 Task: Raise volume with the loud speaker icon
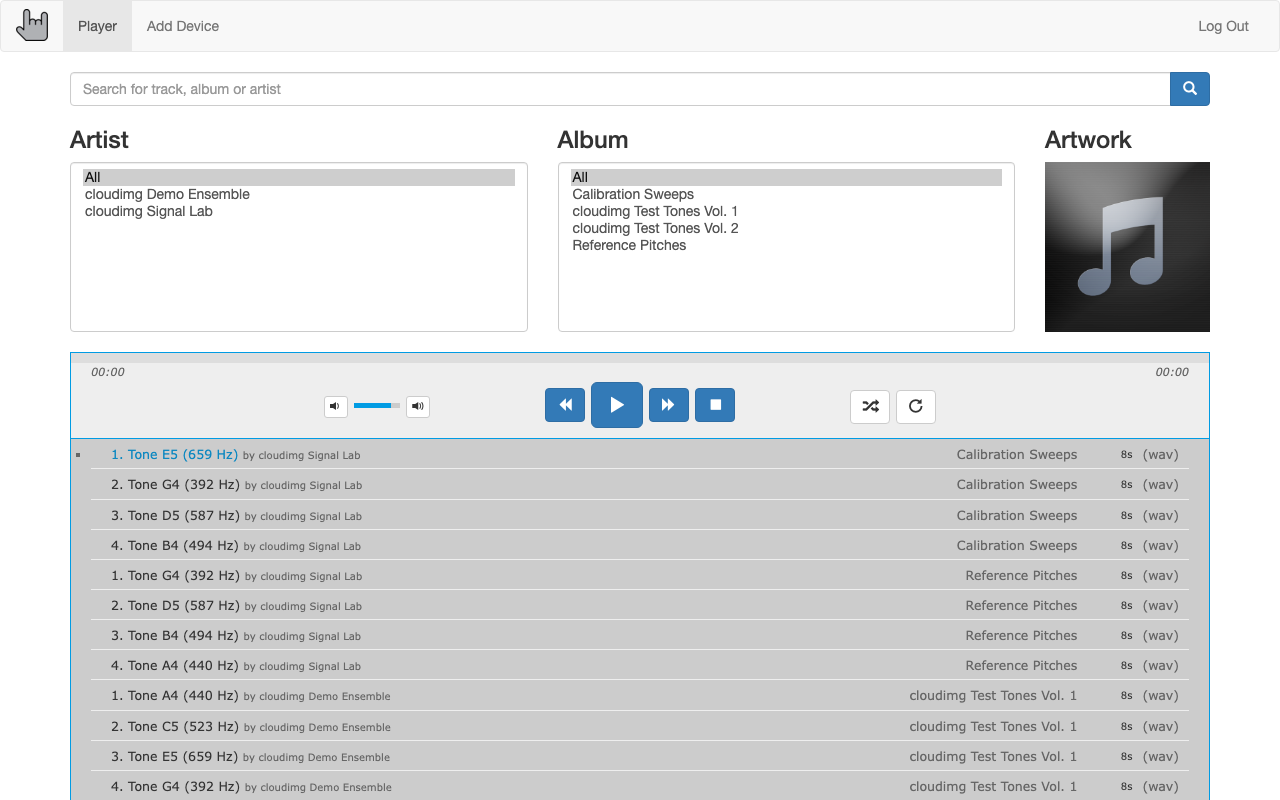(x=418, y=406)
